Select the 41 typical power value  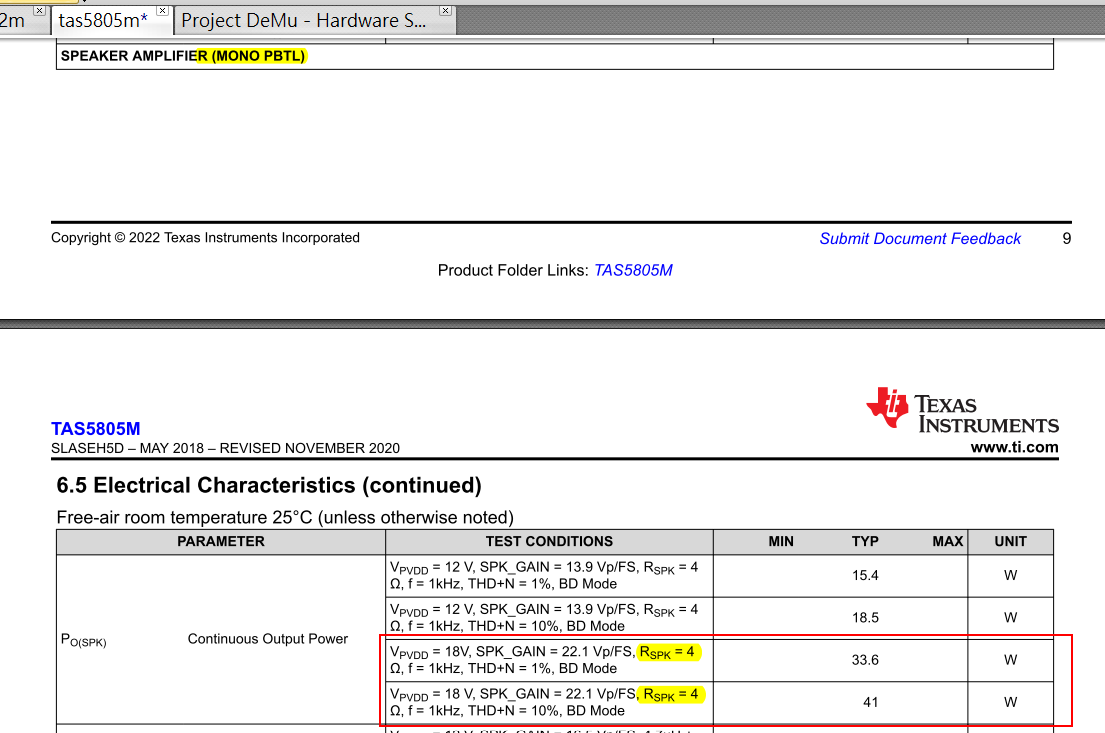pyautogui.click(x=870, y=702)
